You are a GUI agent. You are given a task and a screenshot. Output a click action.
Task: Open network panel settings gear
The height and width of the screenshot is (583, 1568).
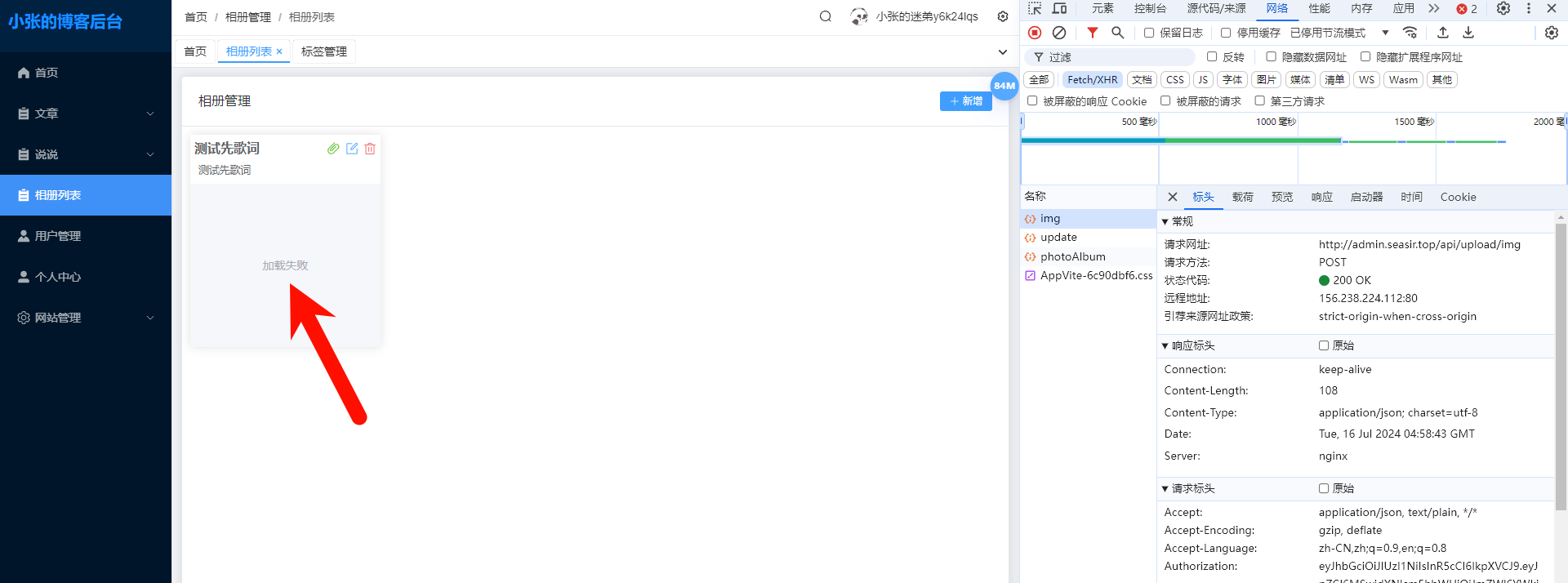pyautogui.click(x=1552, y=33)
